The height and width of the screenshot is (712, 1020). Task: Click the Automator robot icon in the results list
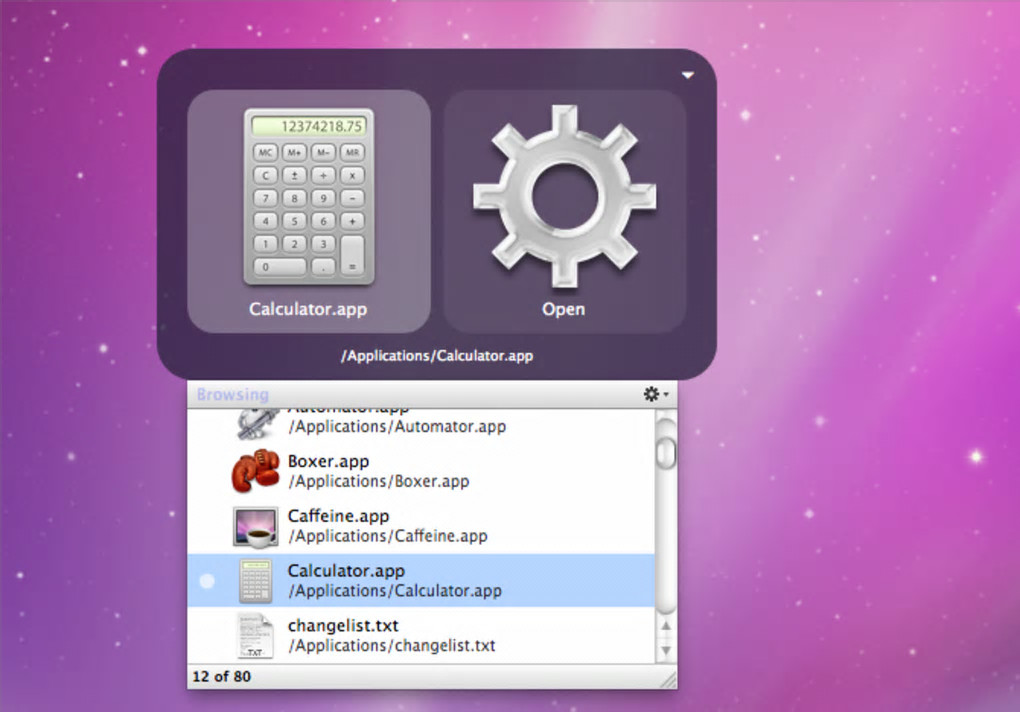[x=256, y=423]
